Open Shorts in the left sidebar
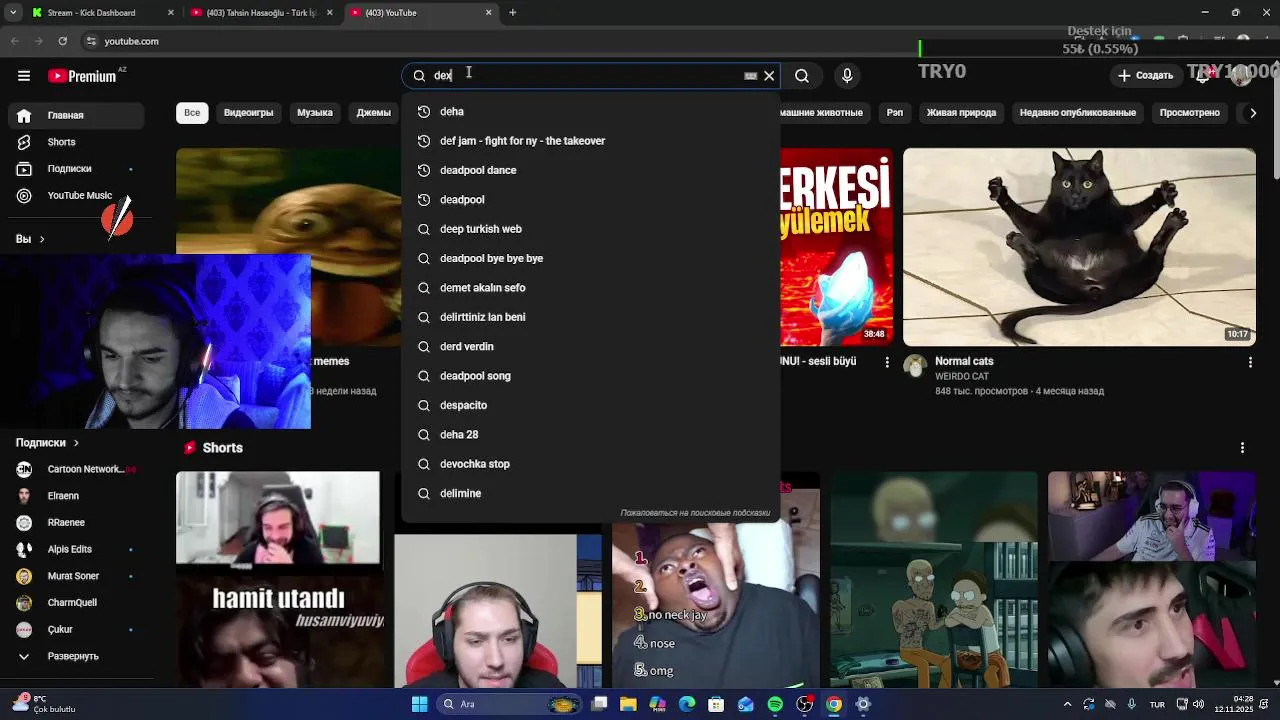The image size is (1280, 720). (x=77, y=142)
